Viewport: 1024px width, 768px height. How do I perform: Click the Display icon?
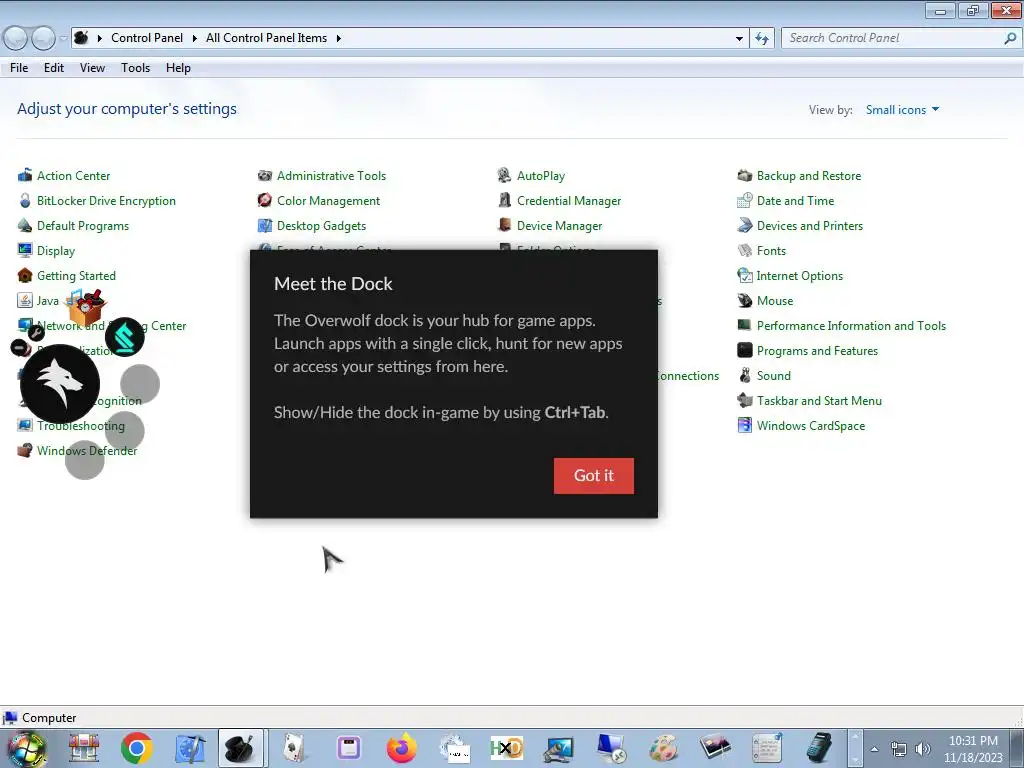pyautogui.click(x=25, y=250)
